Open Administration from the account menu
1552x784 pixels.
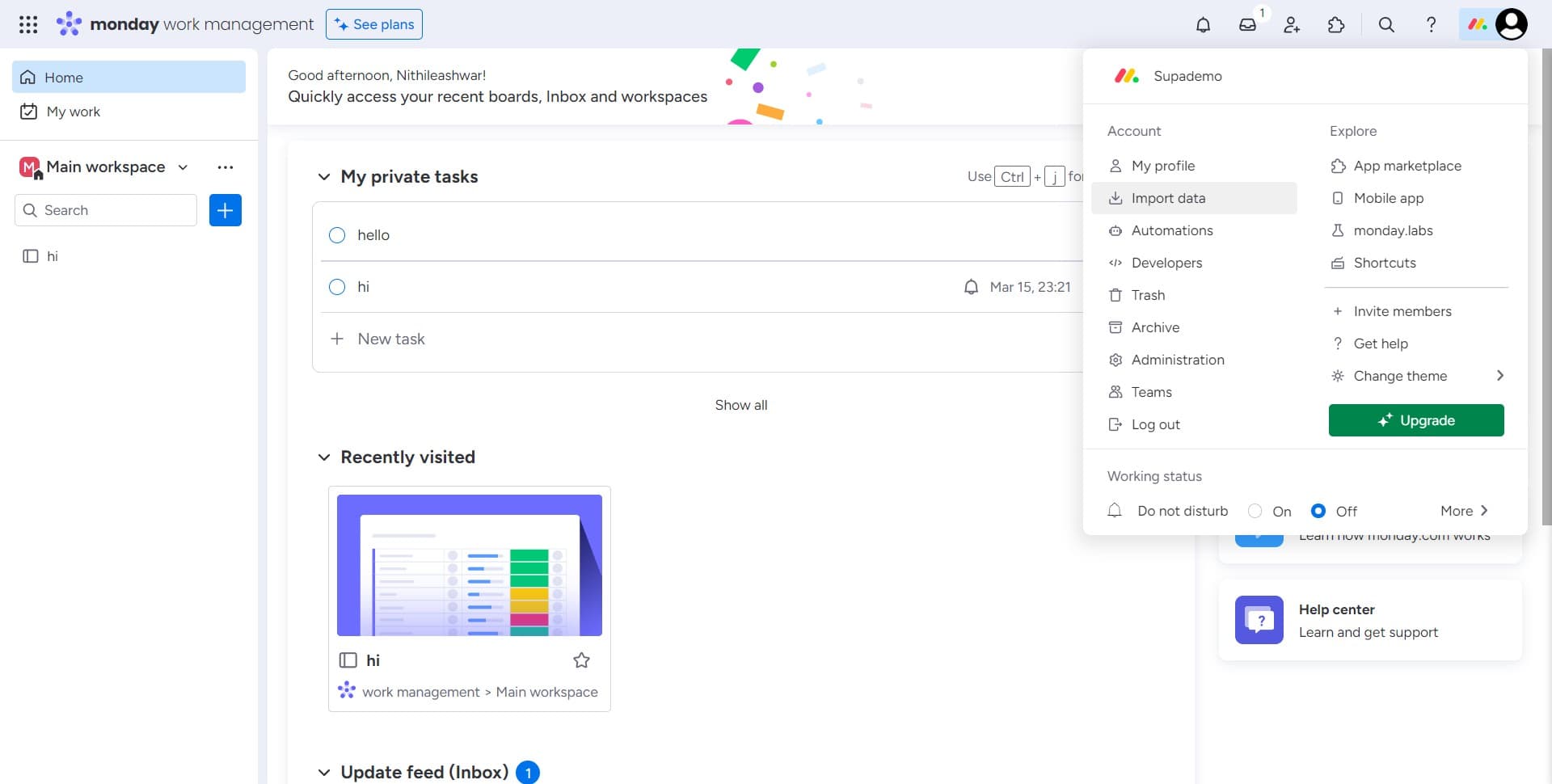1178,360
